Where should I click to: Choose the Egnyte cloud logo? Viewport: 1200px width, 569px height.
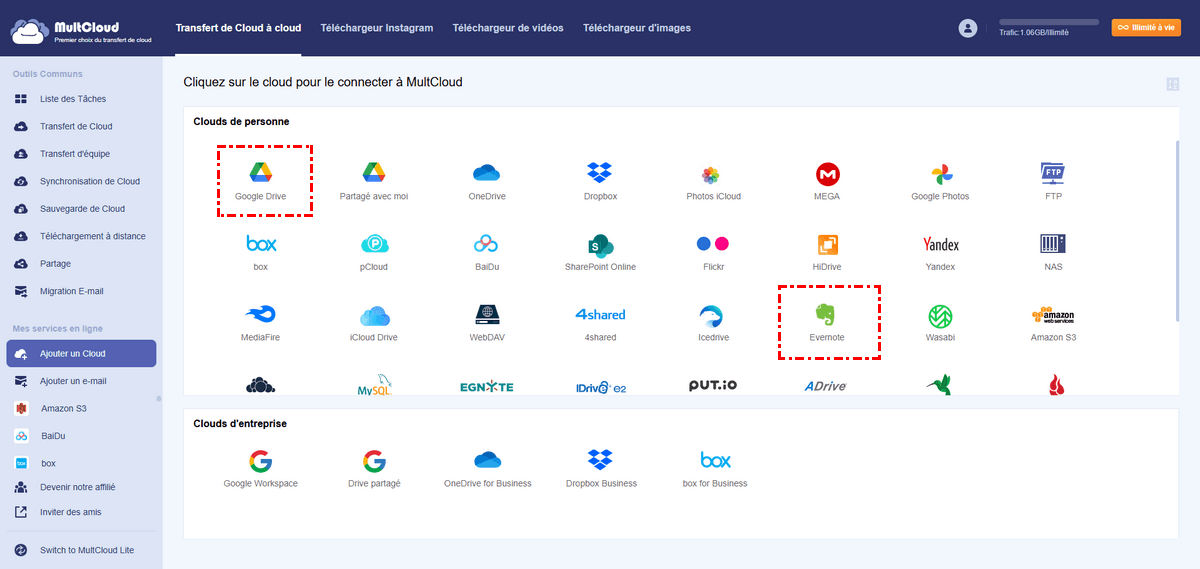[487, 387]
